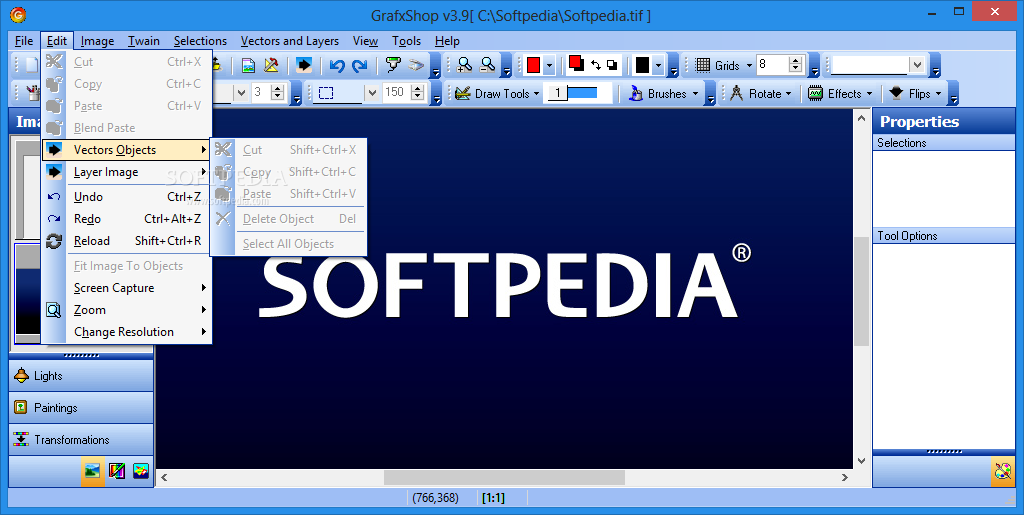Screen dimensions: 1024x515
Task: Open the Vectors and Layers menu
Action: click(x=290, y=40)
